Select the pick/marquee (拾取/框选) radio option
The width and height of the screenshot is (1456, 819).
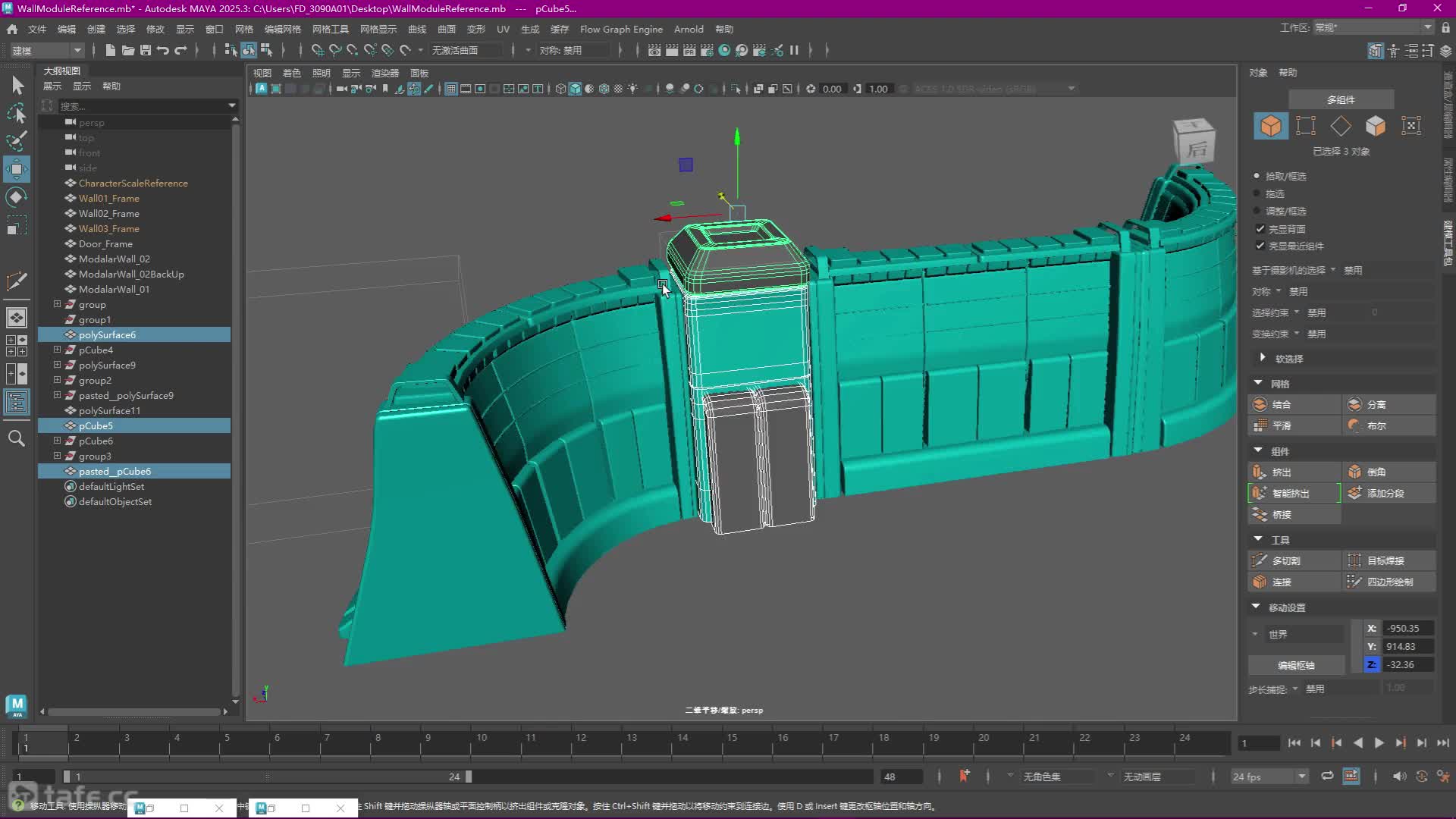tap(1257, 176)
